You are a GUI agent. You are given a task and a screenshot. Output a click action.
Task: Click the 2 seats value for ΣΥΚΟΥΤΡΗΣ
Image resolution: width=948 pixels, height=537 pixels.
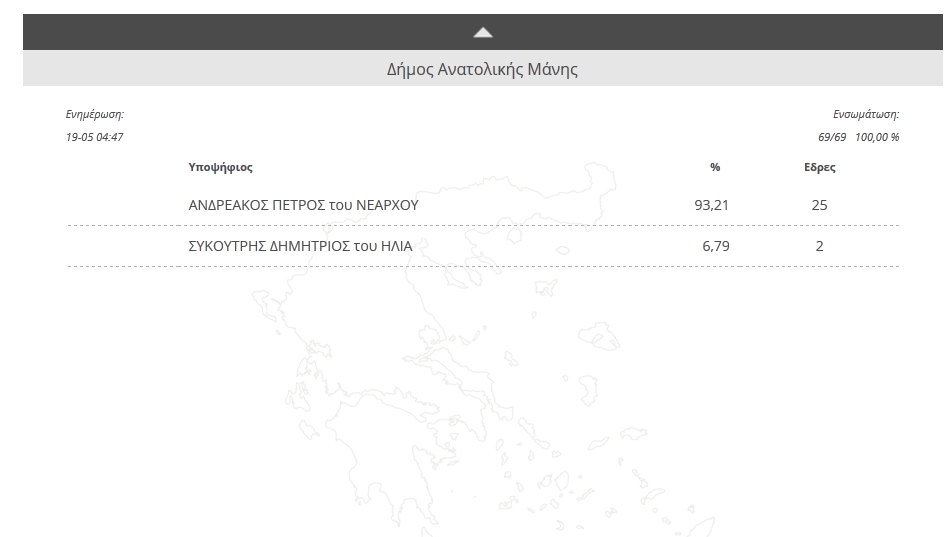click(x=819, y=246)
